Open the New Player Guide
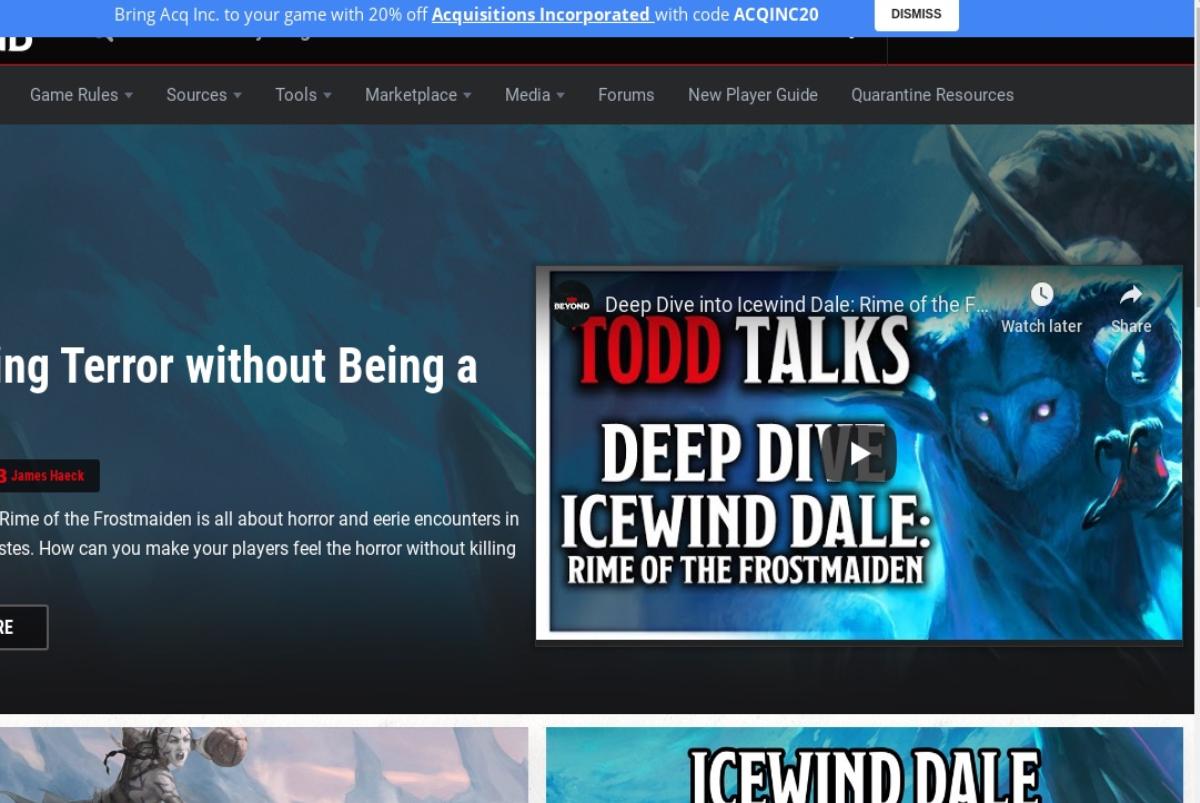The width and height of the screenshot is (1200, 803). pyautogui.click(x=753, y=95)
